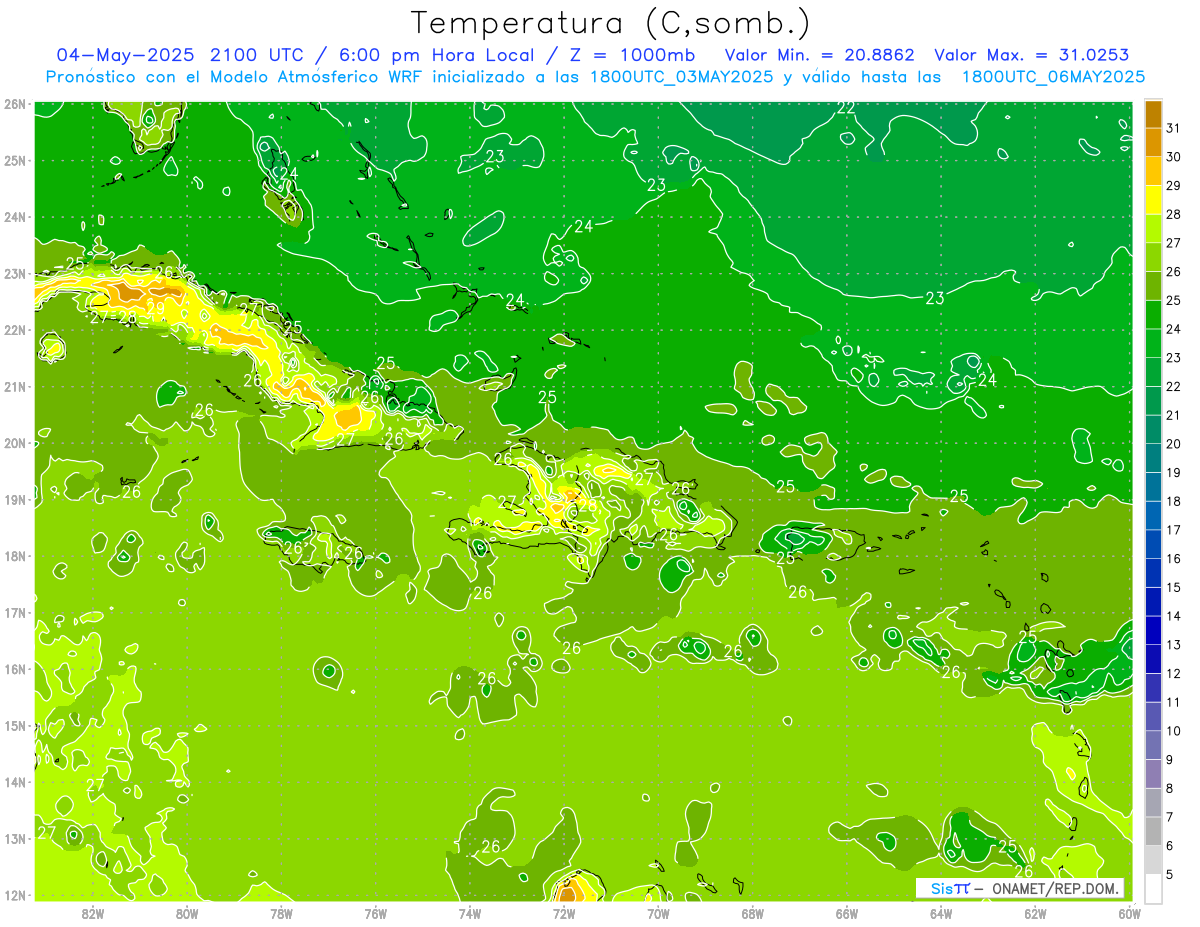Click the '66W' longitude axis label
The image size is (1200, 927).
pos(846,913)
